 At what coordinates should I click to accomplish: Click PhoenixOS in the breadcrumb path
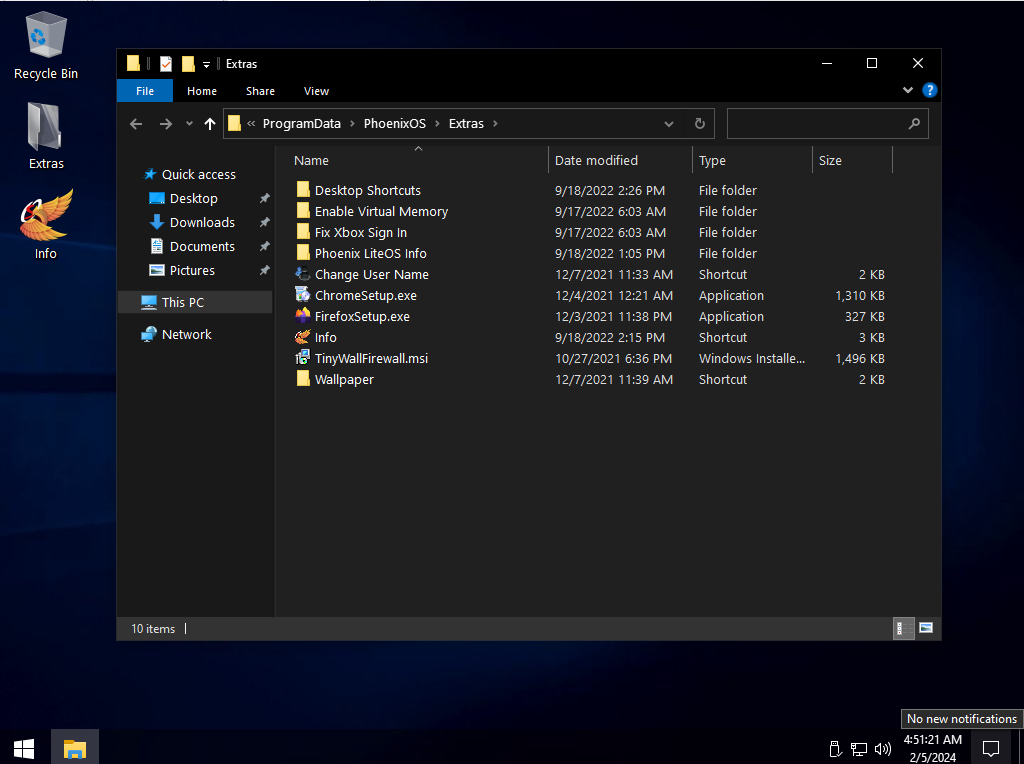pyautogui.click(x=394, y=124)
